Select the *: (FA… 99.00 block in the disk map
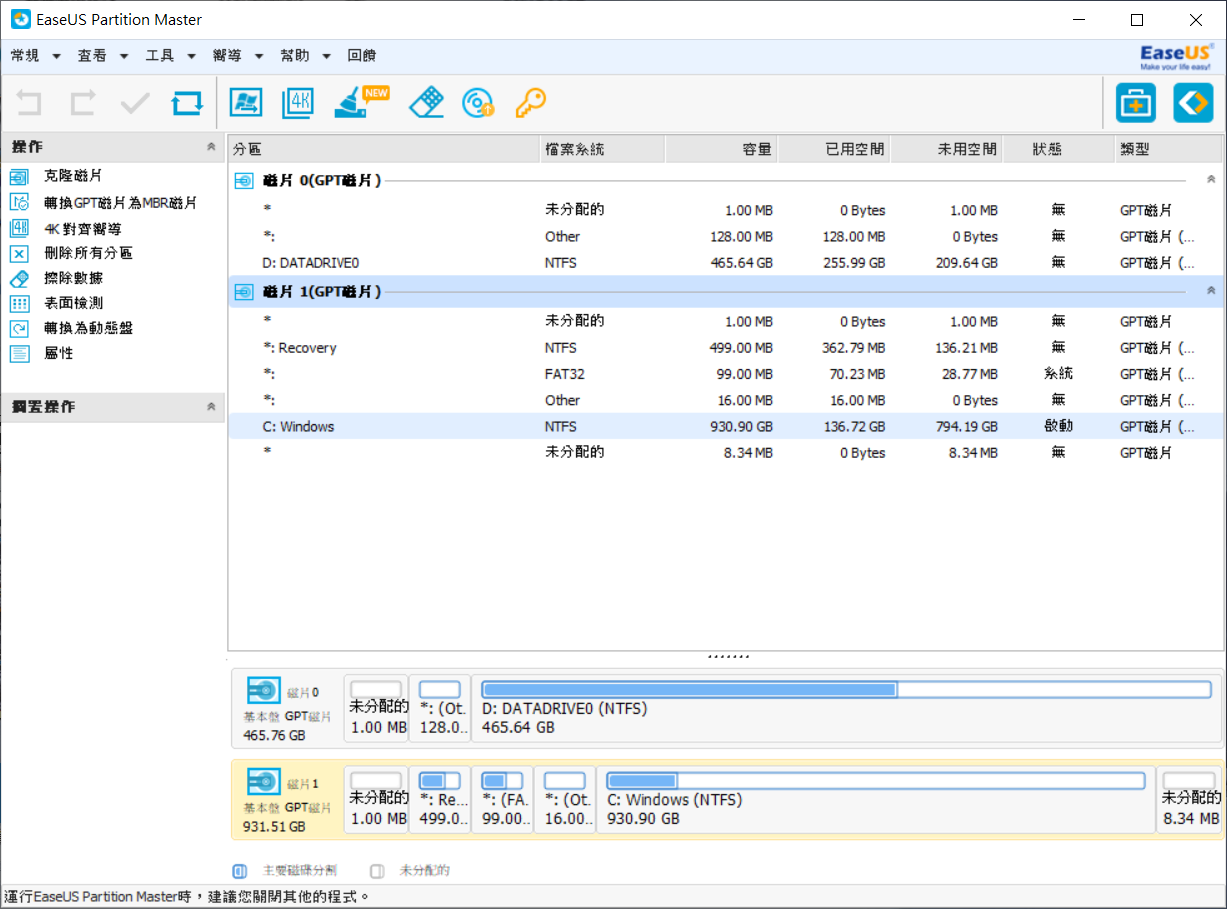Image resolution: width=1227 pixels, height=909 pixels. click(503, 800)
